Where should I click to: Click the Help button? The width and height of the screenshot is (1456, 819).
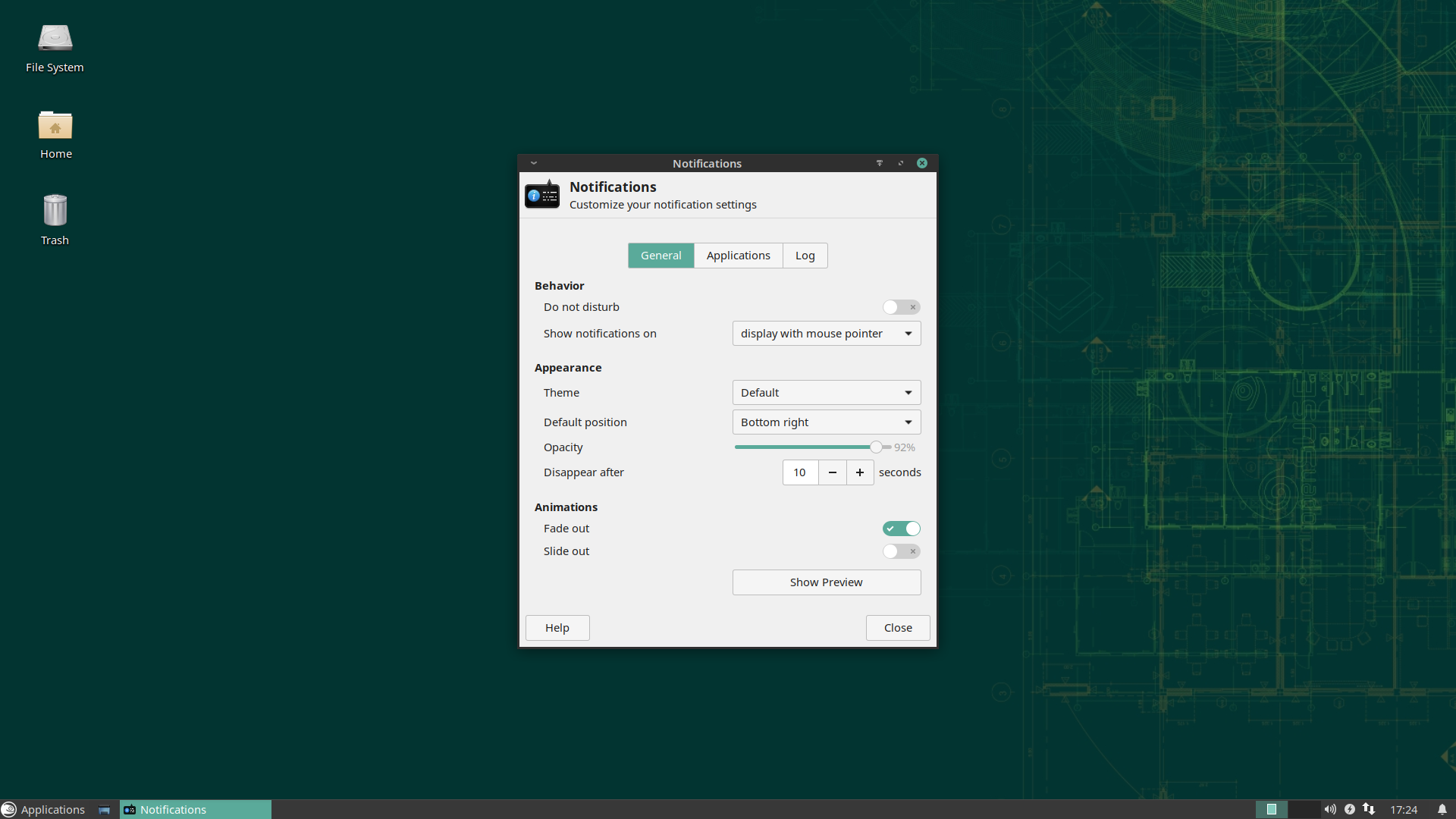coord(557,628)
